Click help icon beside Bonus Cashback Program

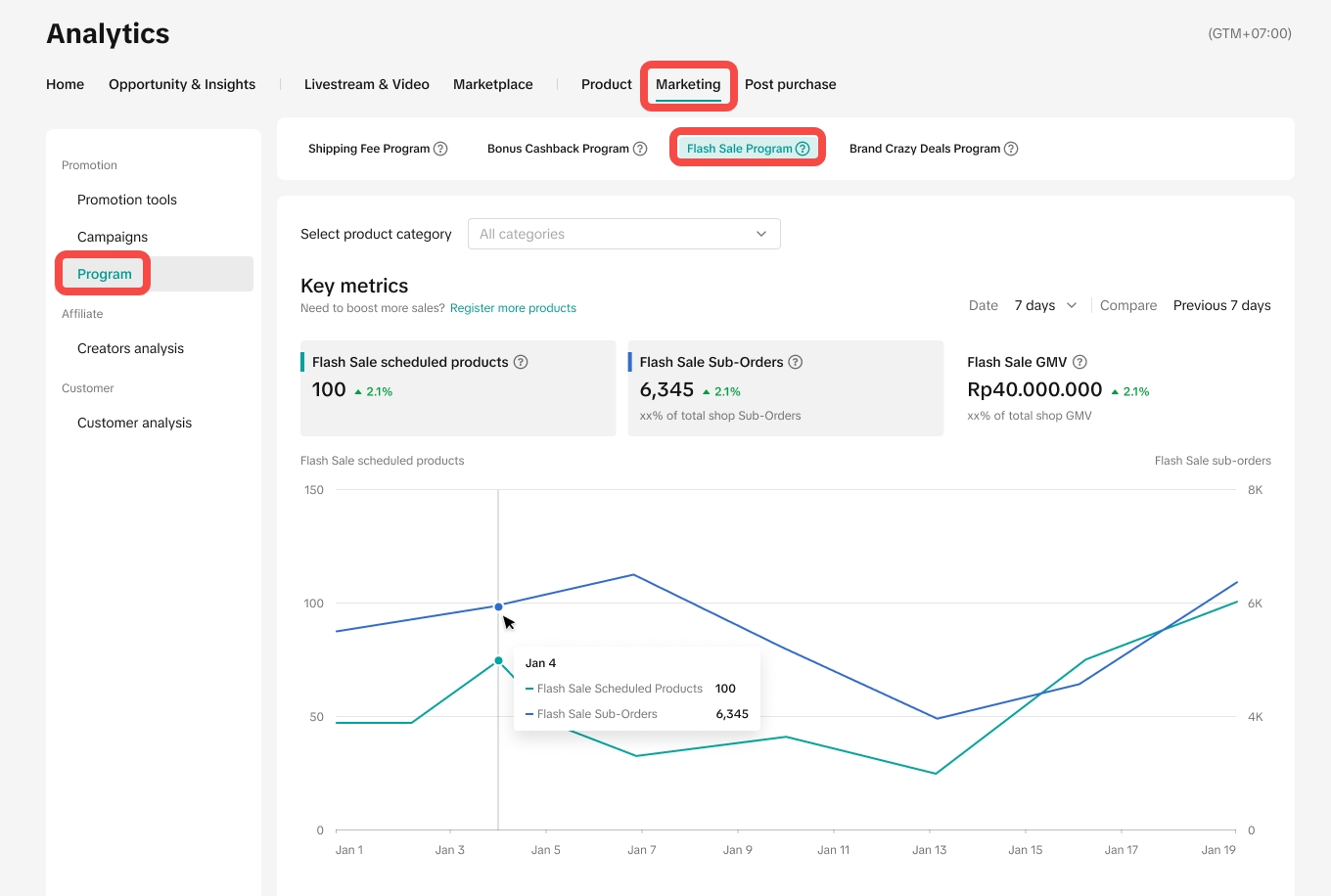pyautogui.click(x=640, y=149)
